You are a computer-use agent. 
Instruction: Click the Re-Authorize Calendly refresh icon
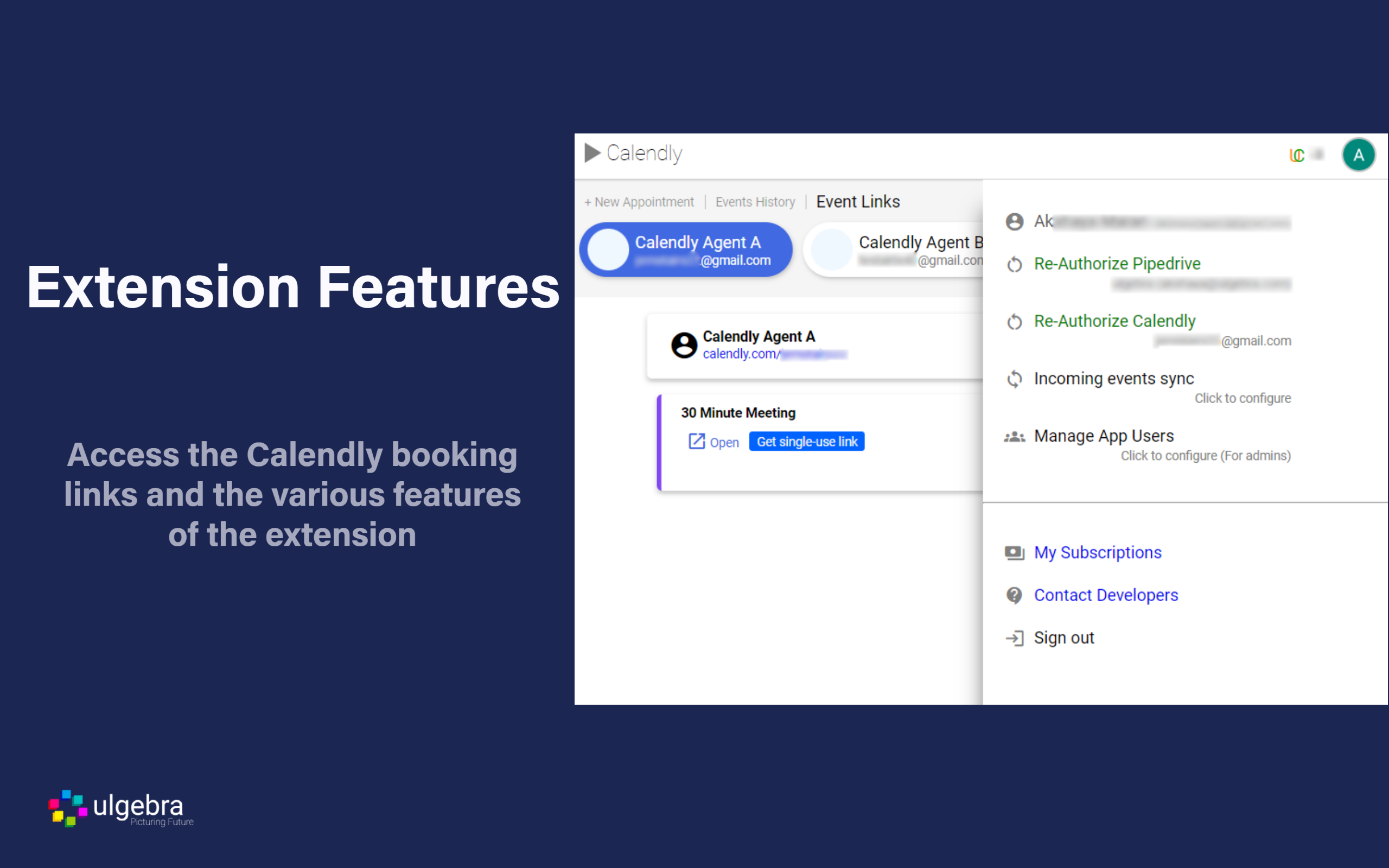click(x=1014, y=322)
